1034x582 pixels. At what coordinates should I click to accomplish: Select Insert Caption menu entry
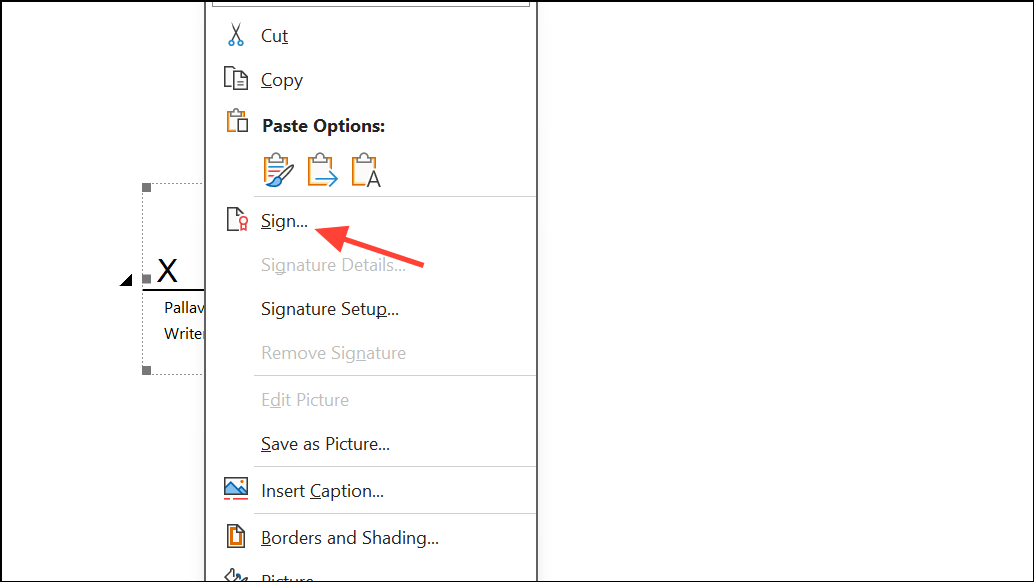(x=320, y=490)
